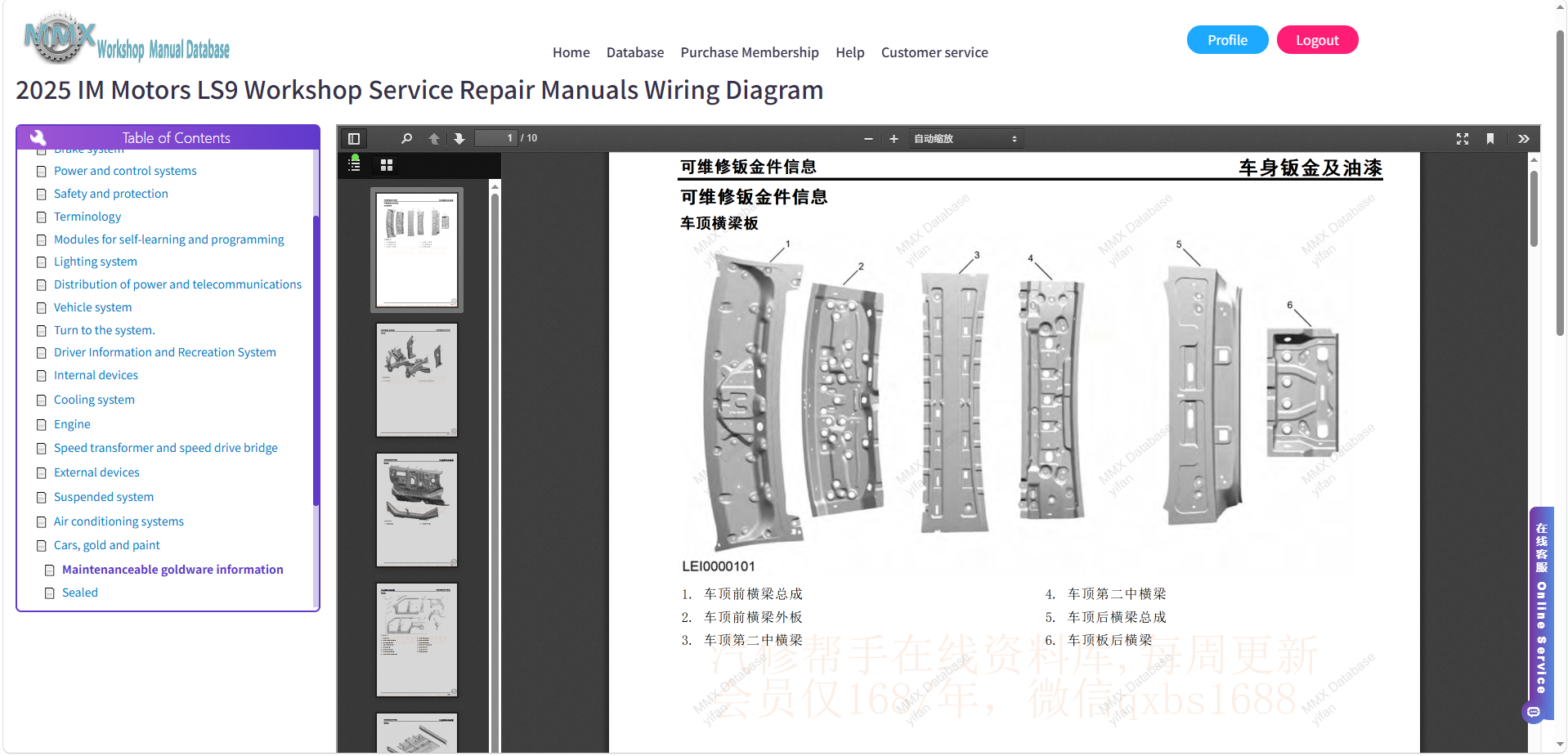Click the page icon beside Sealed

point(50,593)
